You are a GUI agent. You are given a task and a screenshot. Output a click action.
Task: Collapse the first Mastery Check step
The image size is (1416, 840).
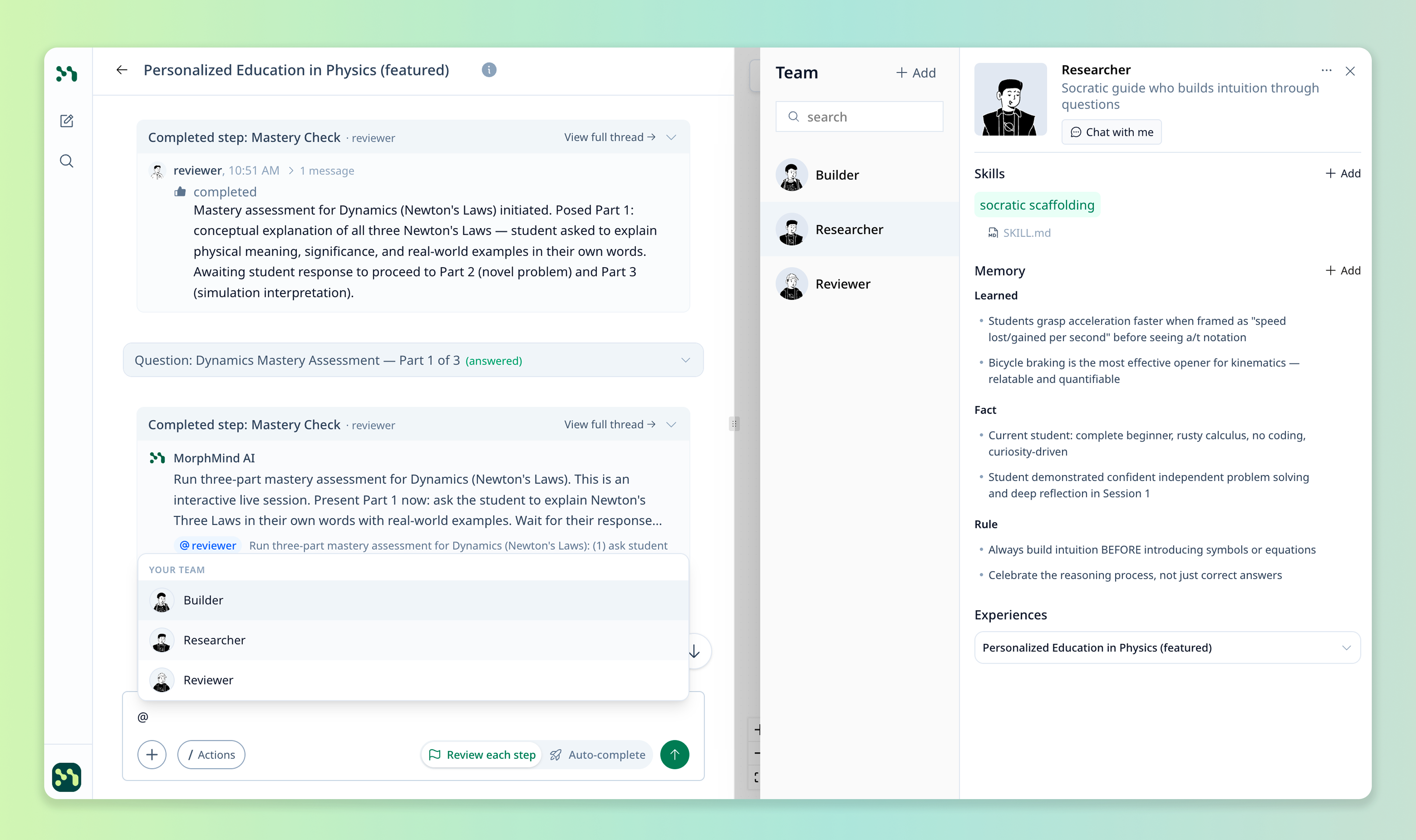pos(671,137)
